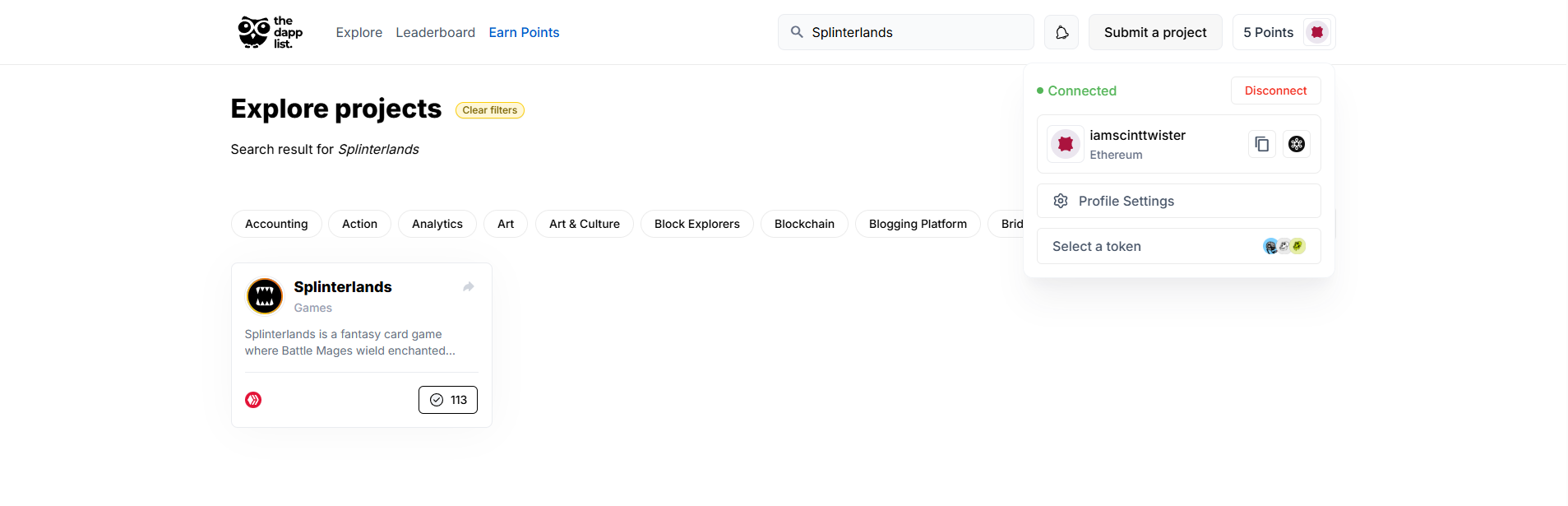Screen dimensions: 1568x506
Task: Click the Splinterlands card description text
Action: [x=350, y=342]
